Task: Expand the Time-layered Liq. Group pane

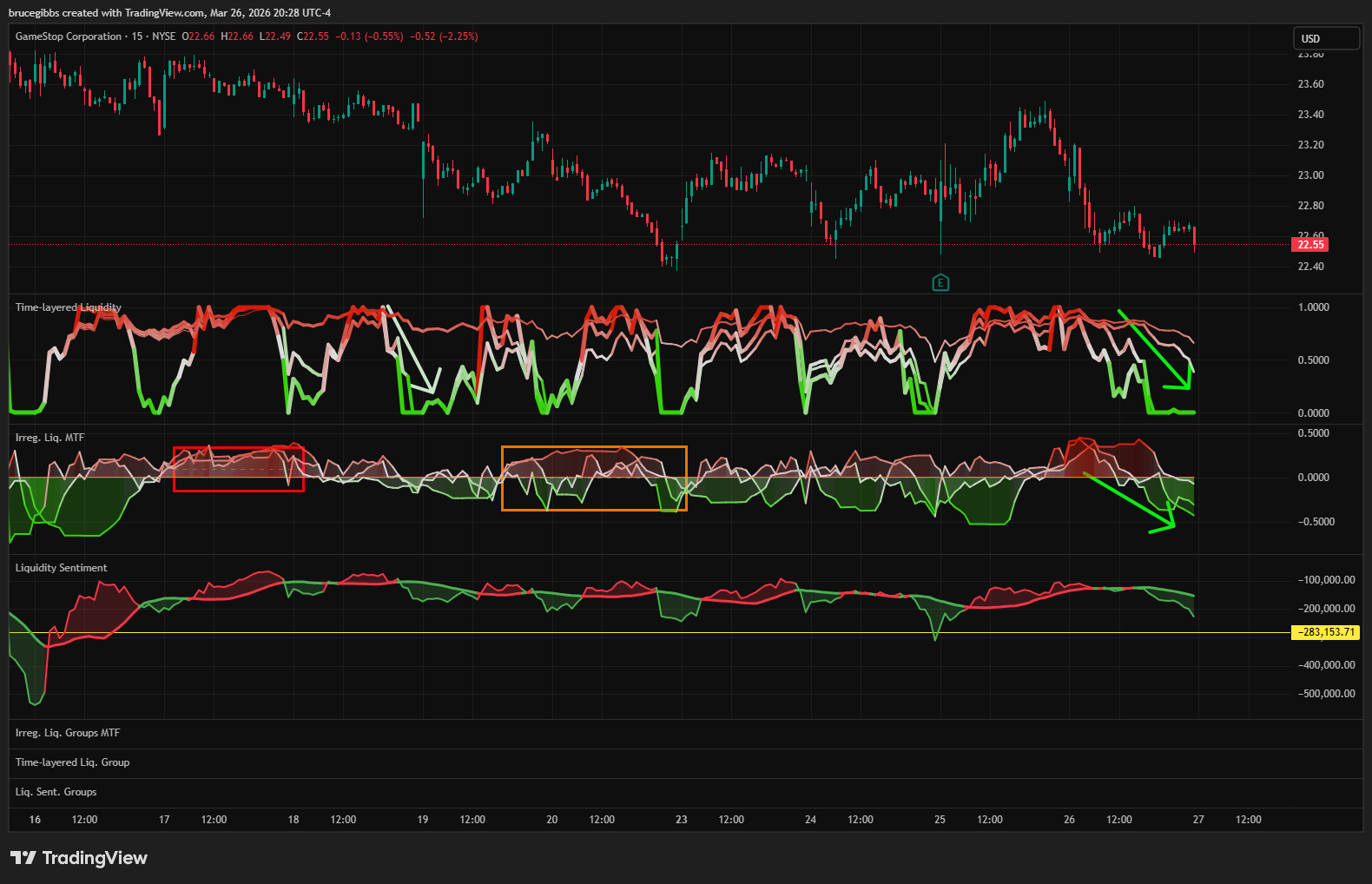Action: point(72,762)
